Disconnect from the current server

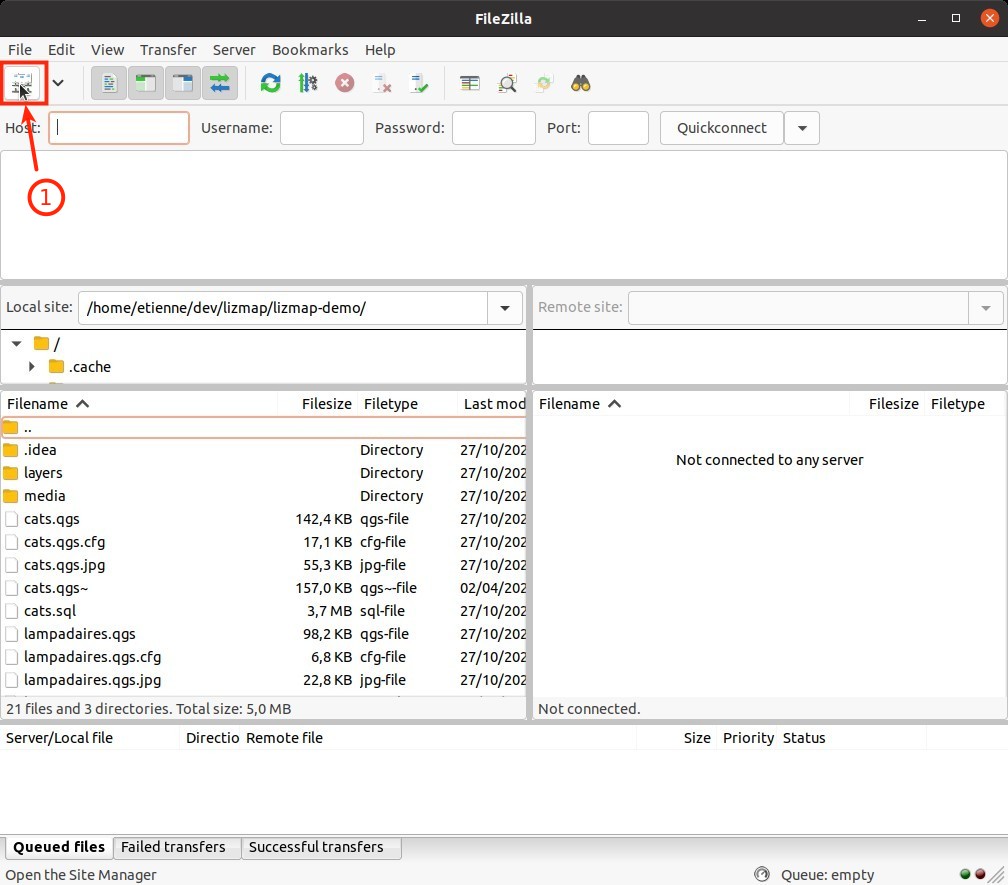point(382,83)
